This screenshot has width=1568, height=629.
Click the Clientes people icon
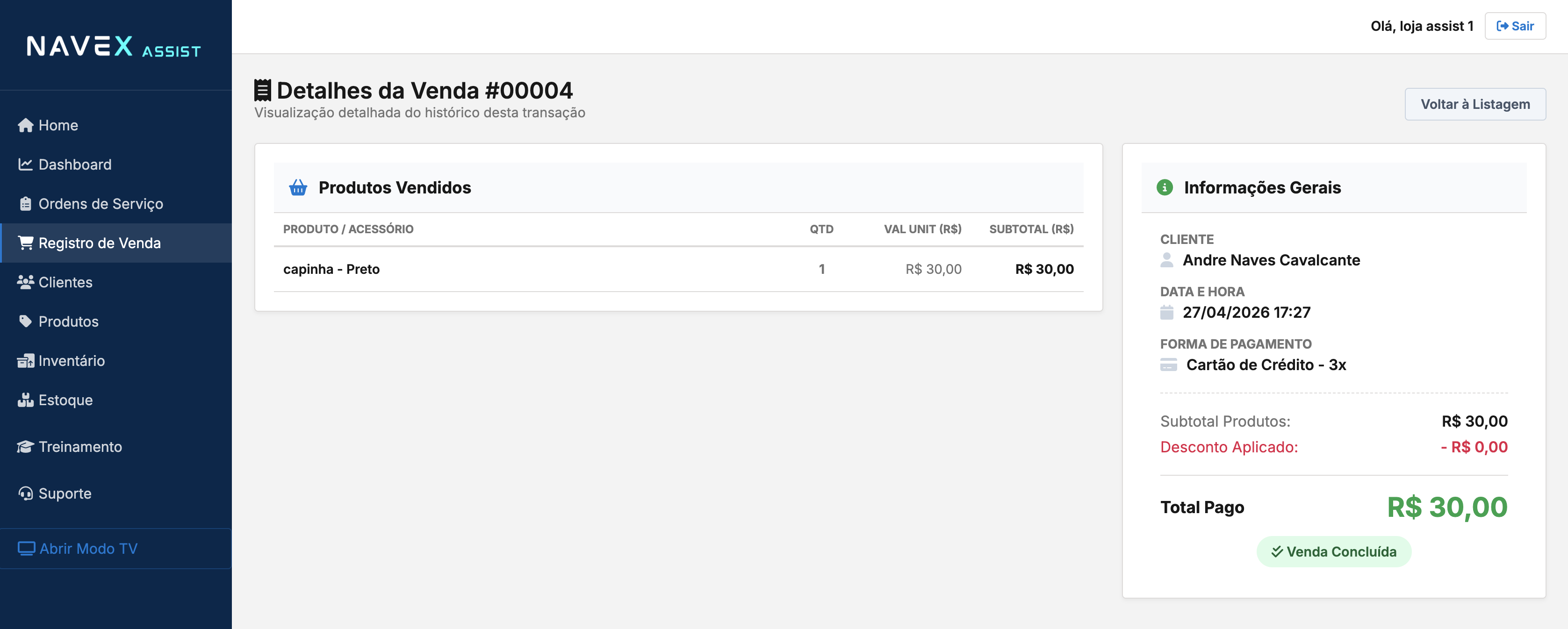click(25, 282)
